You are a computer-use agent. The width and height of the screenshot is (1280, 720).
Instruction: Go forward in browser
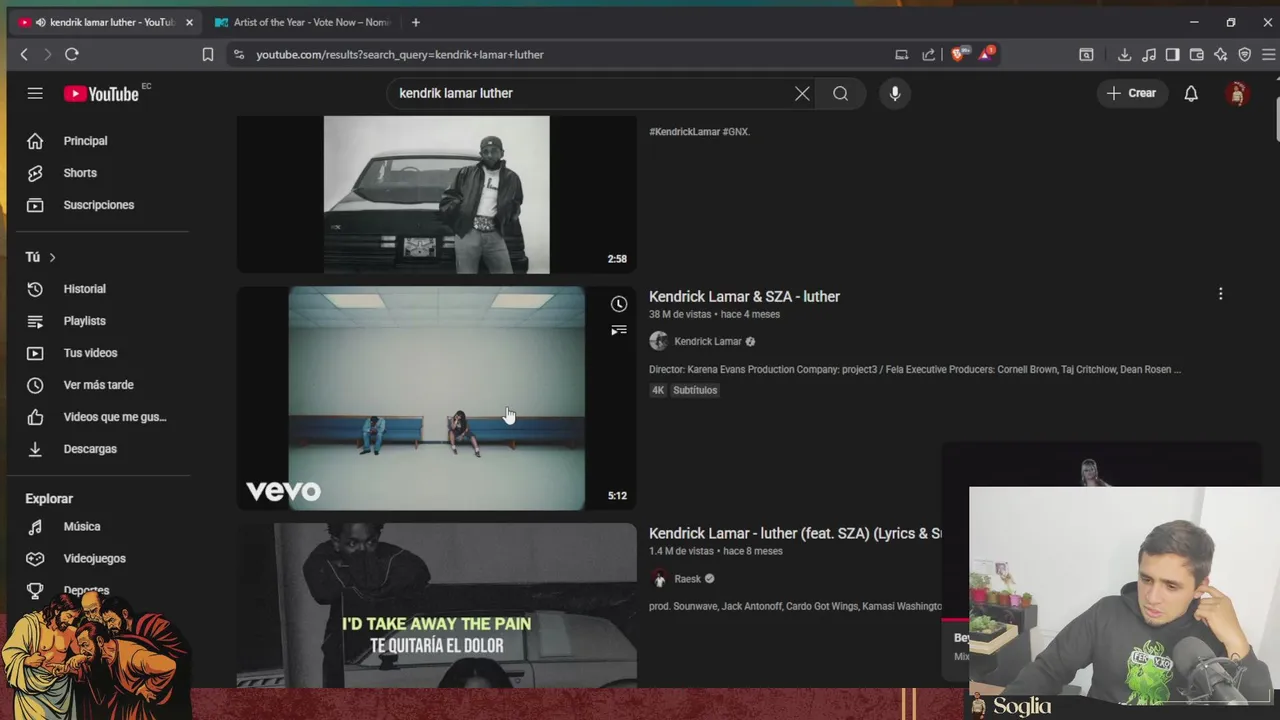47,54
